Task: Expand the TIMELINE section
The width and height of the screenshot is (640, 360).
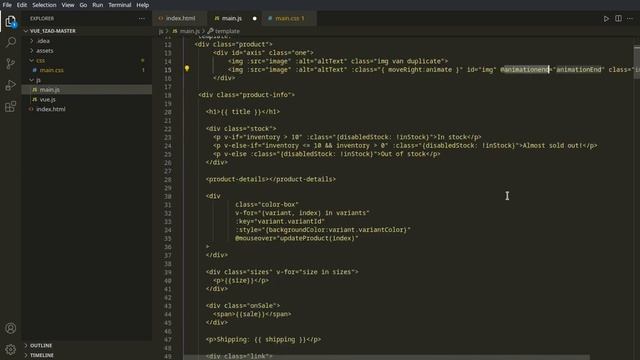Action: pos(87,355)
